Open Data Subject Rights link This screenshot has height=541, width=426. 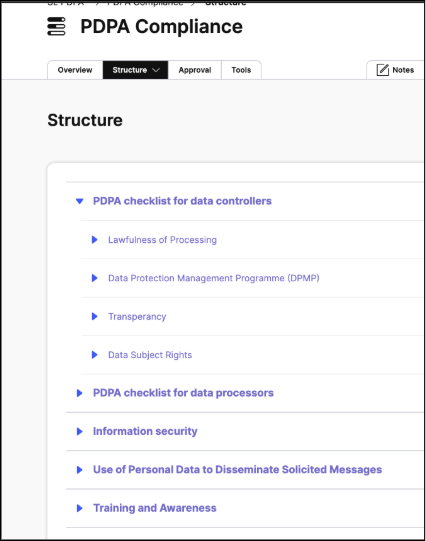pos(150,355)
